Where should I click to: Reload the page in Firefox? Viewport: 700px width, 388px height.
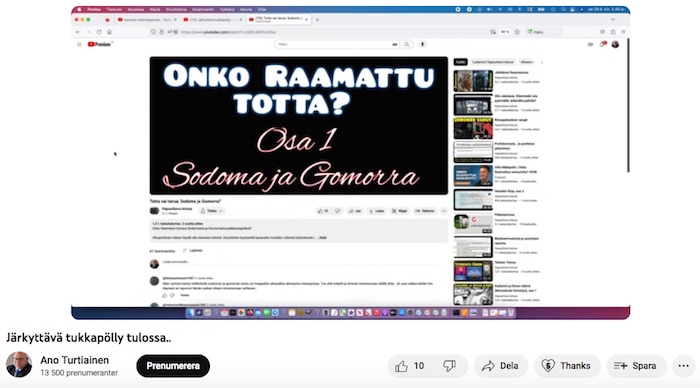point(99,32)
